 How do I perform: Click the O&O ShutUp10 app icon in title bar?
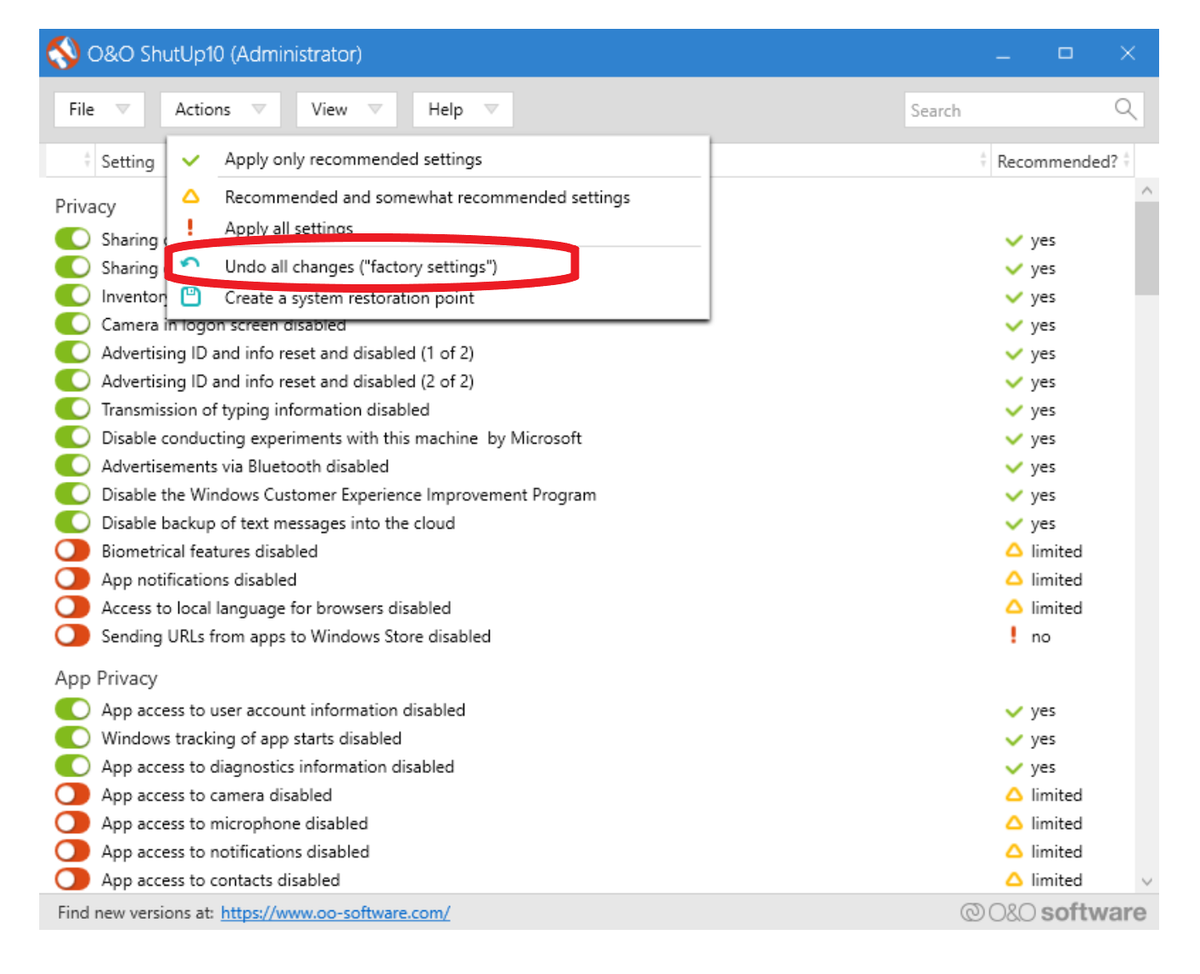coord(63,53)
